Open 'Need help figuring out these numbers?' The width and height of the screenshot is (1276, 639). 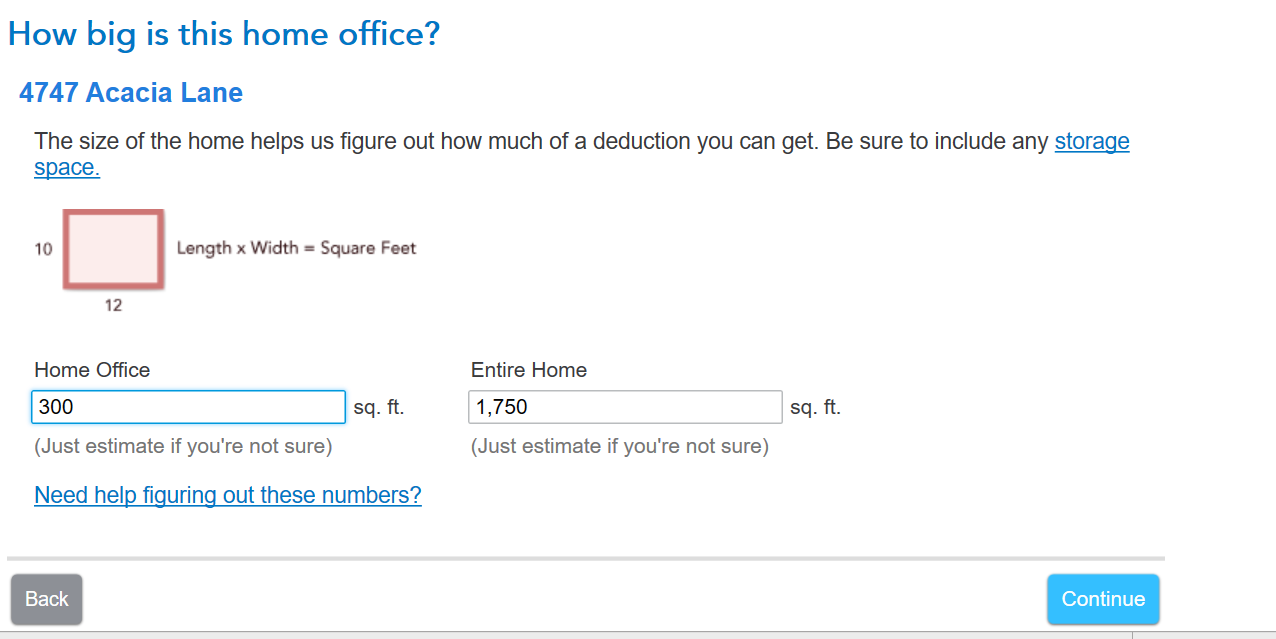tap(228, 495)
